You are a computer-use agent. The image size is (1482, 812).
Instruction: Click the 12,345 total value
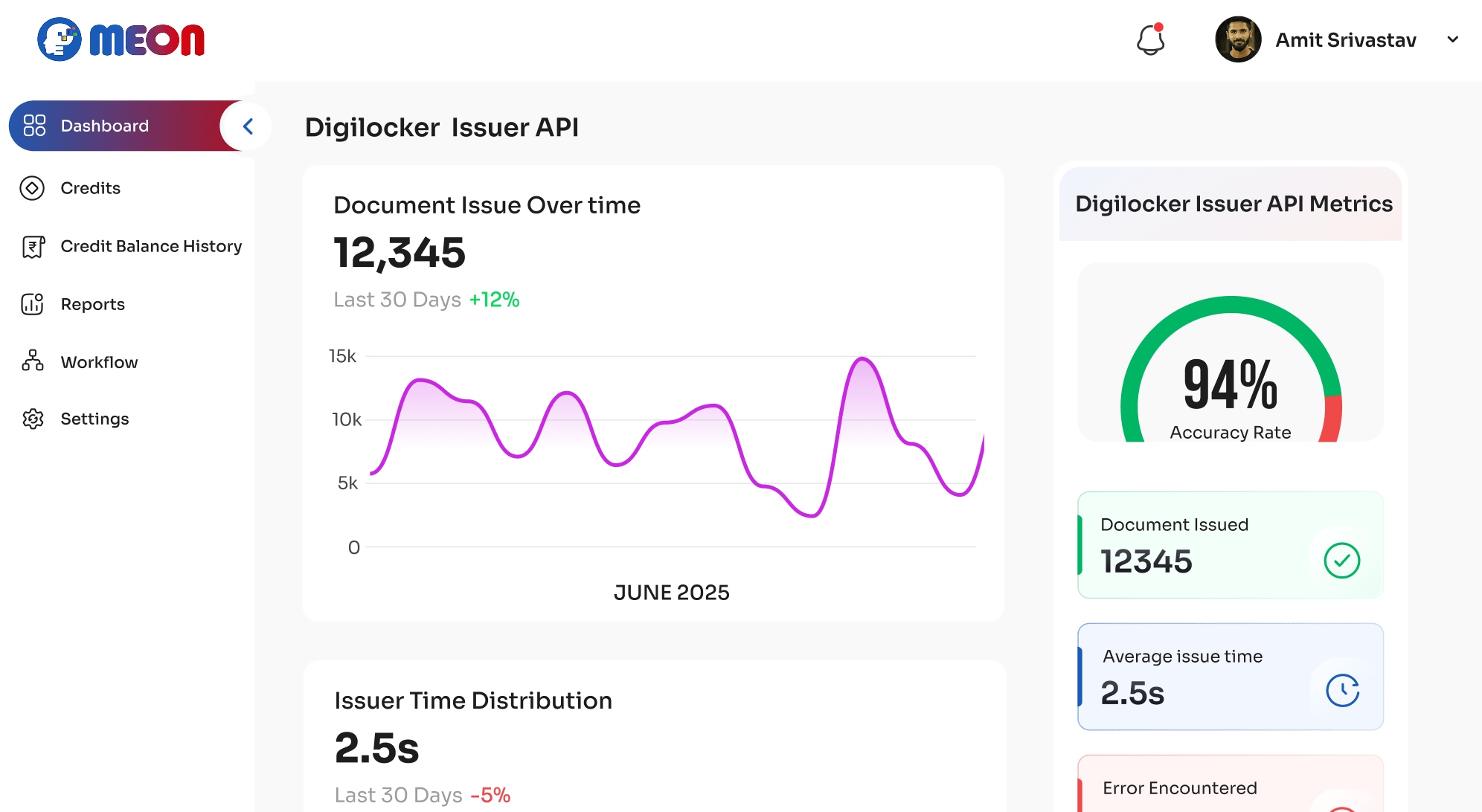coord(400,253)
